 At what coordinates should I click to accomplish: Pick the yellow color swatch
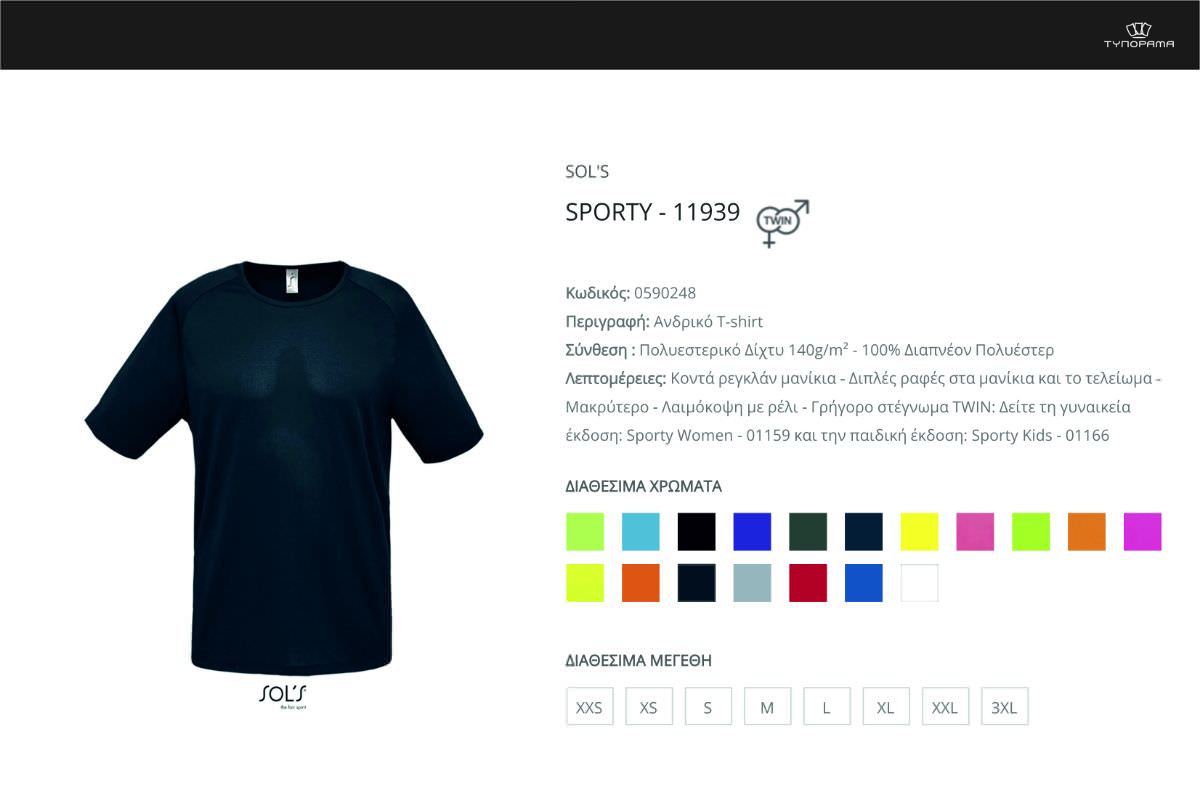(x=920, y=531)
